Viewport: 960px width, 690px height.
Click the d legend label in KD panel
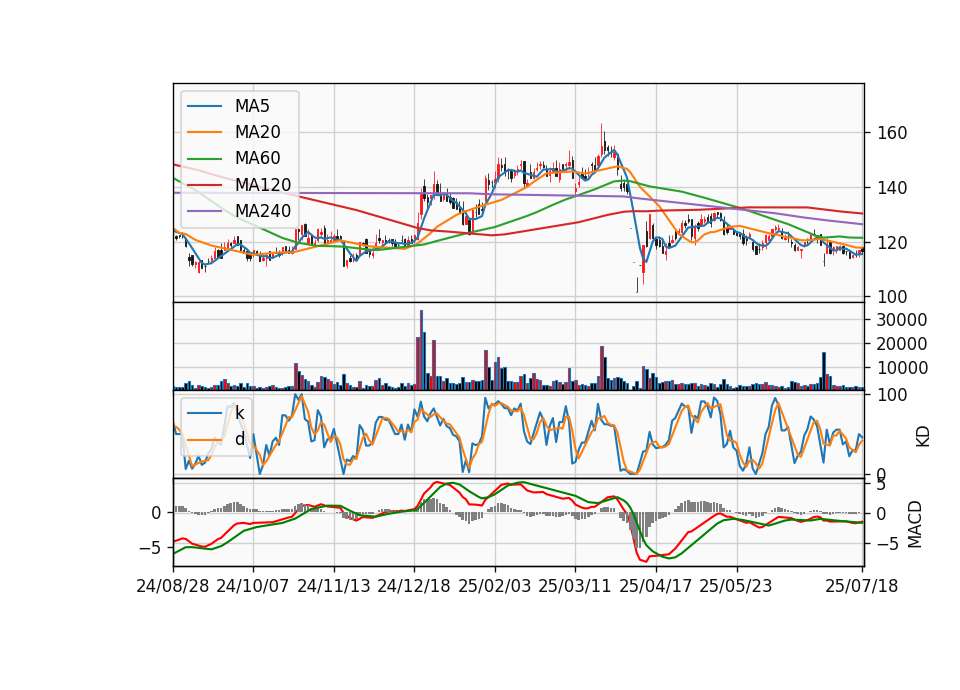pyautogui.click(x=239, y=439)
